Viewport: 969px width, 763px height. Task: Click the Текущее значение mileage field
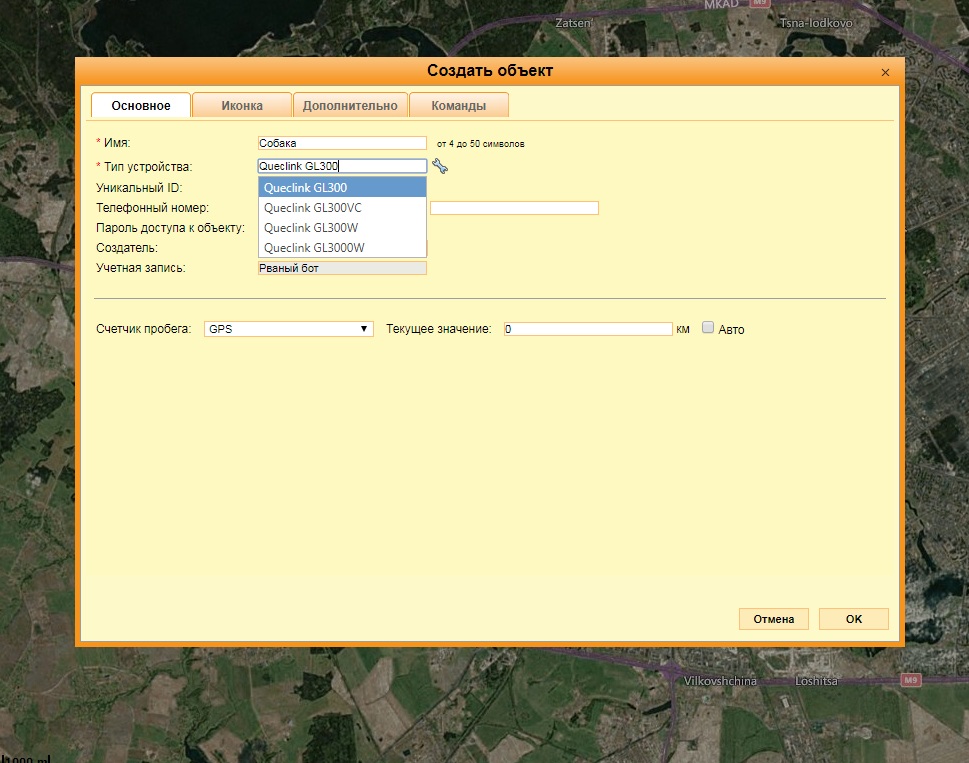(x=587, y=329)
